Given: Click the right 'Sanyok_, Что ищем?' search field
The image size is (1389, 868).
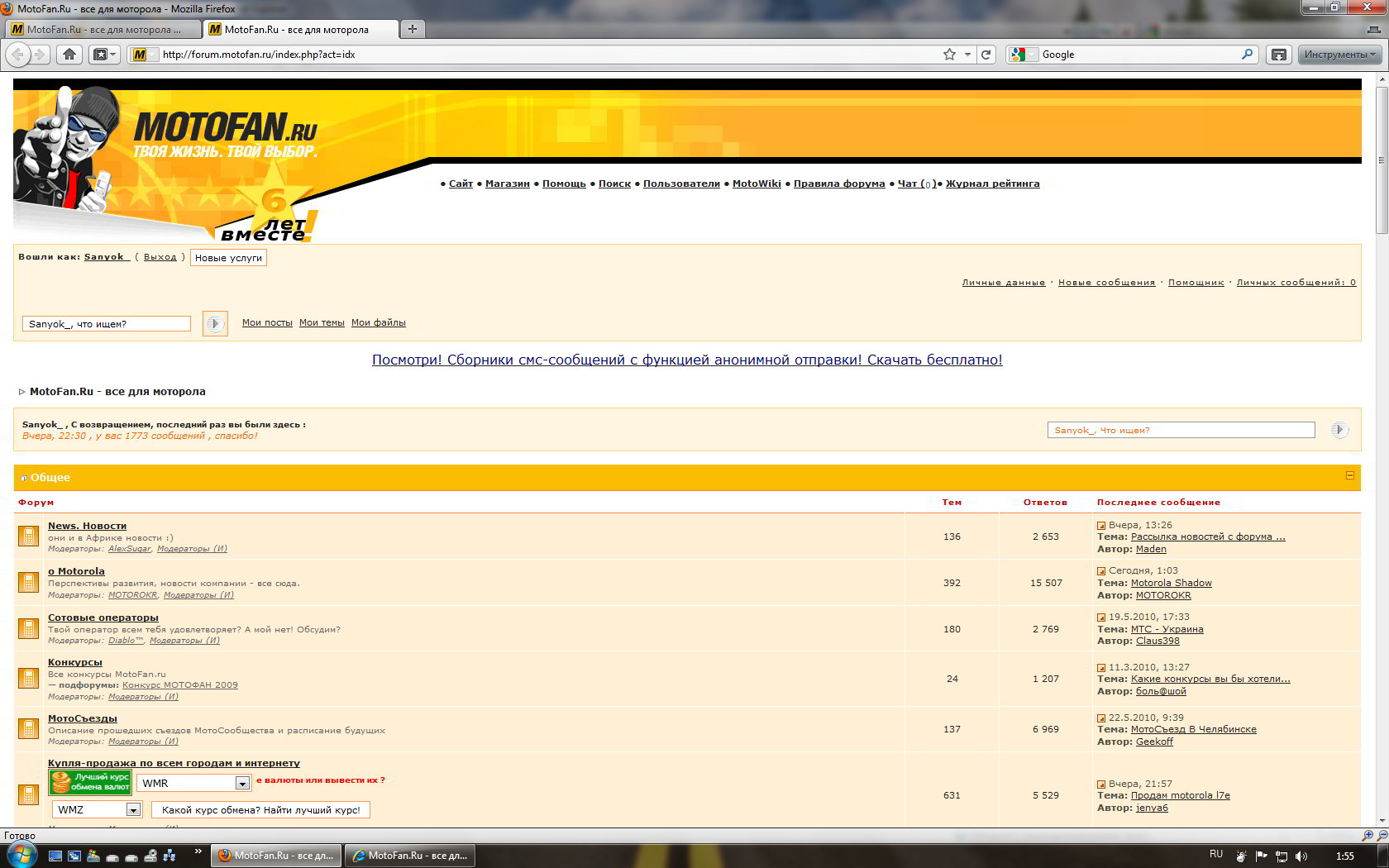Looking at the screenshot, I should coord(1181,430).
